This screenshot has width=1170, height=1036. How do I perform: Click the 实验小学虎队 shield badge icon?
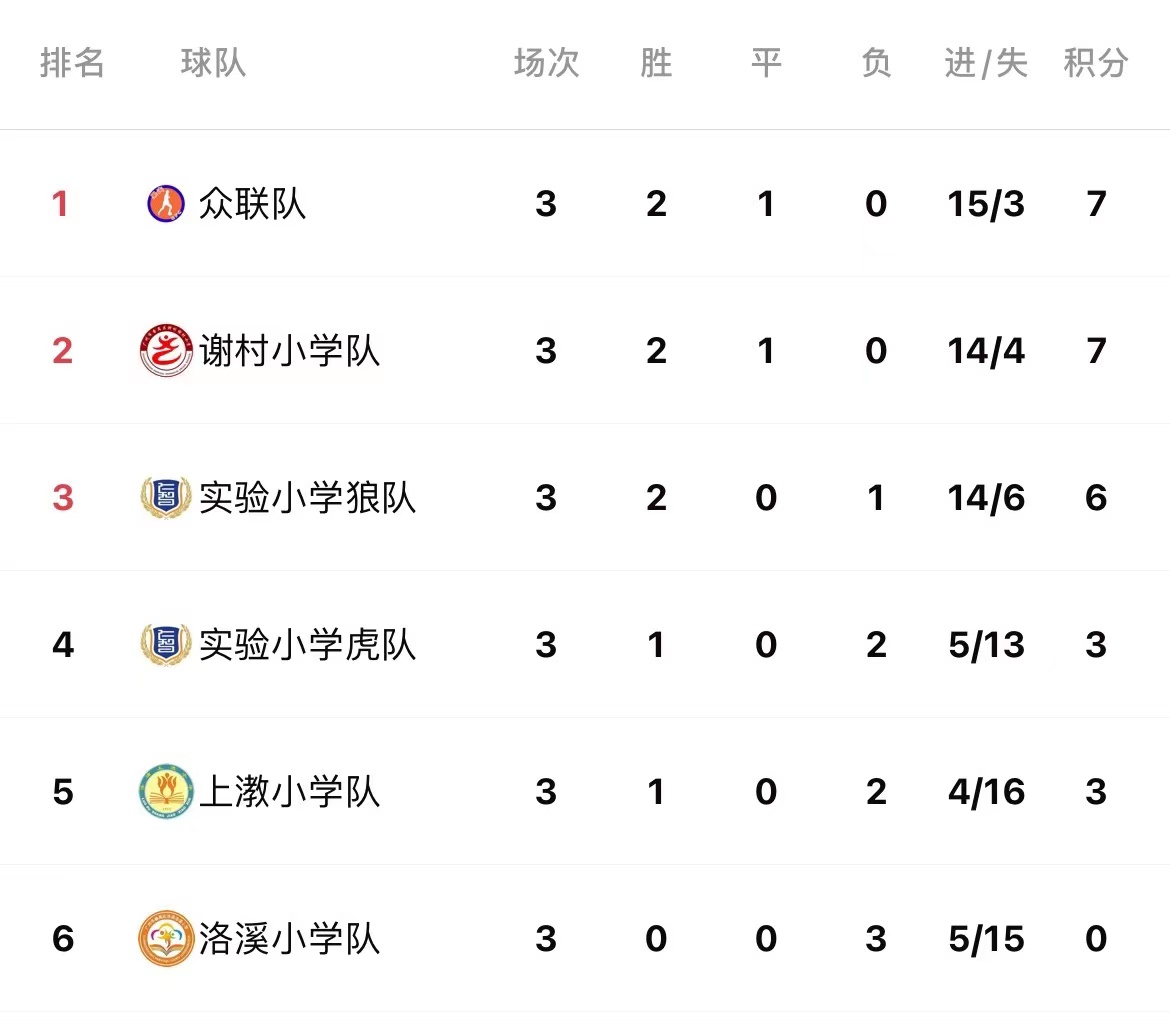point(166,644)
